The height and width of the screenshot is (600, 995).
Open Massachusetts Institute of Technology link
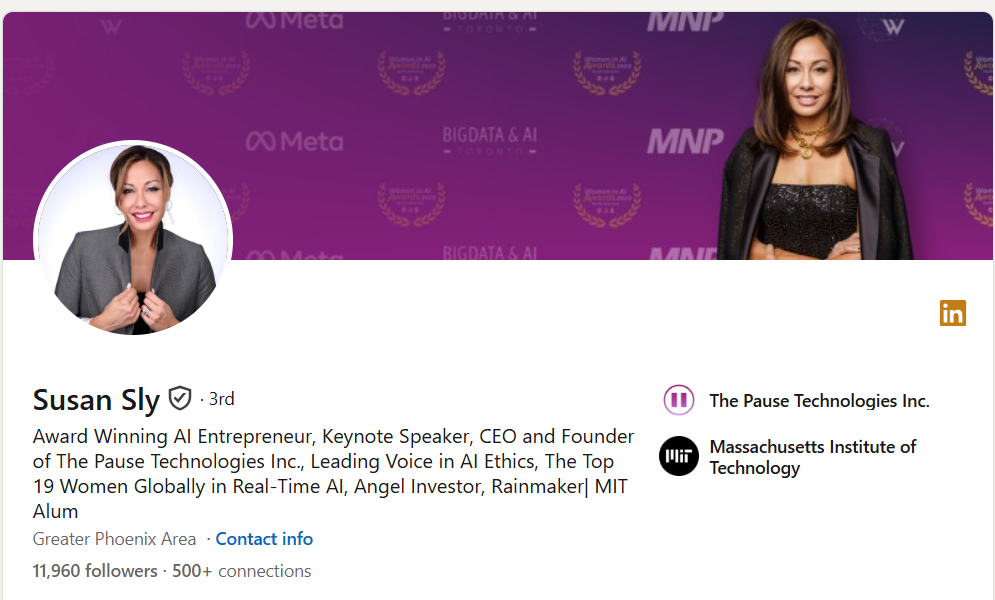(x=812, y=457)
